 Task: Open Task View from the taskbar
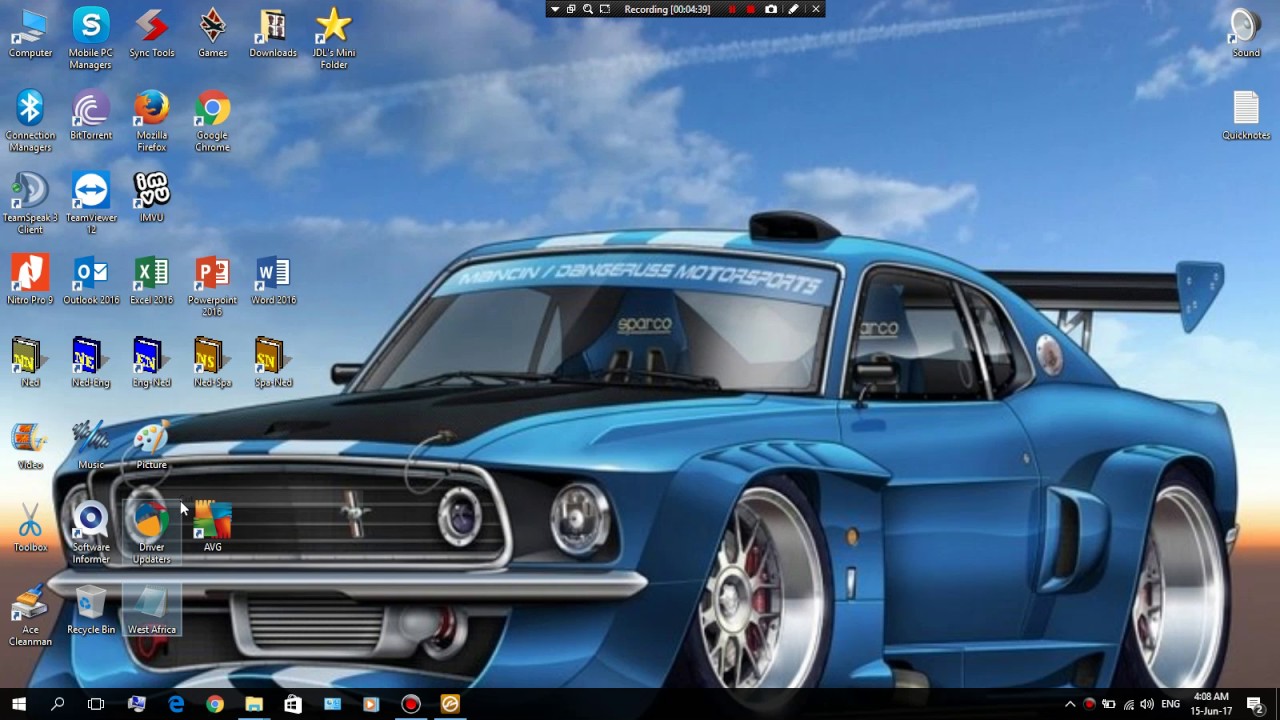[x=96, y=704]
